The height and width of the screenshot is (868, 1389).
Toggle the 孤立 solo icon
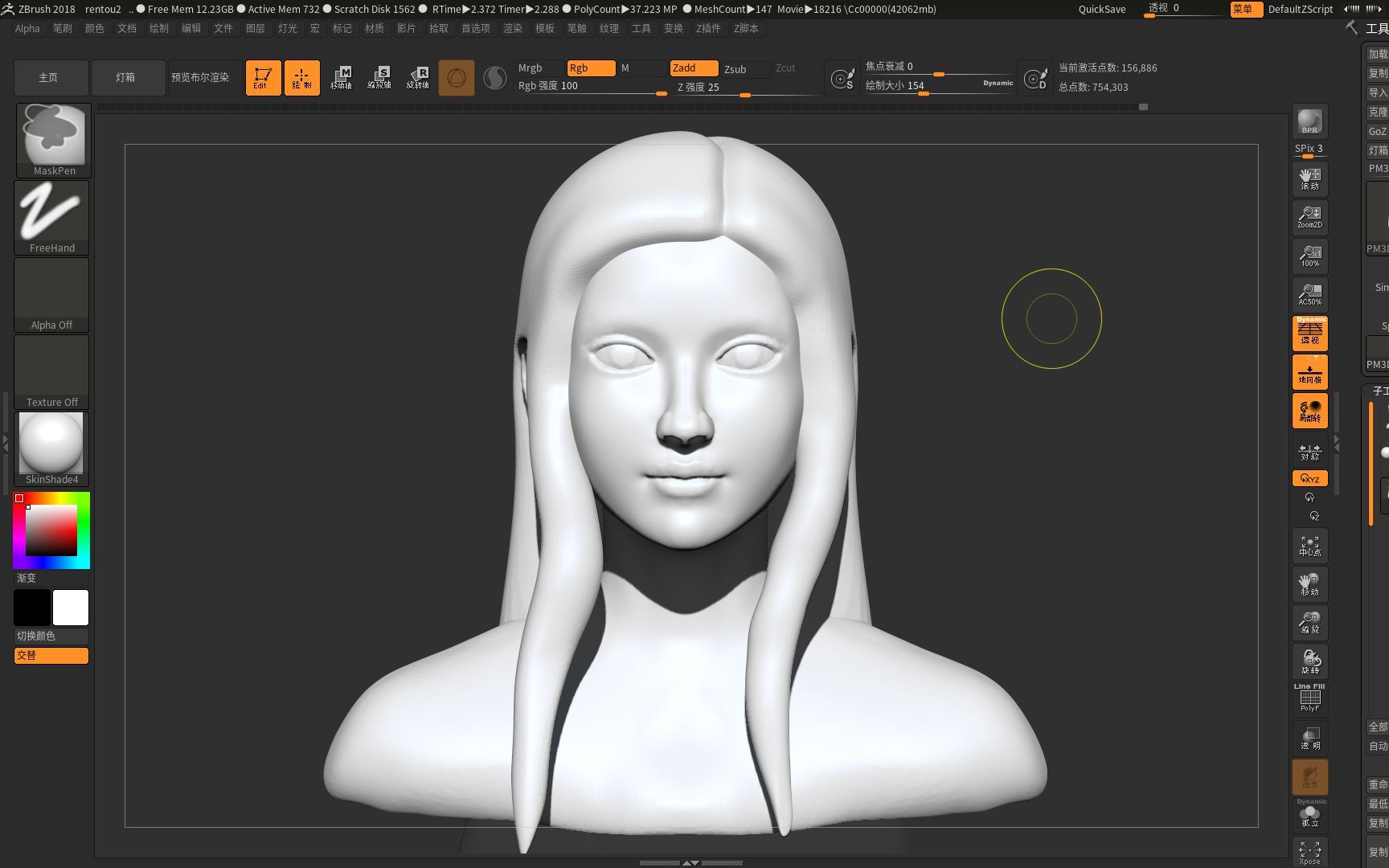coord(1309,814)
